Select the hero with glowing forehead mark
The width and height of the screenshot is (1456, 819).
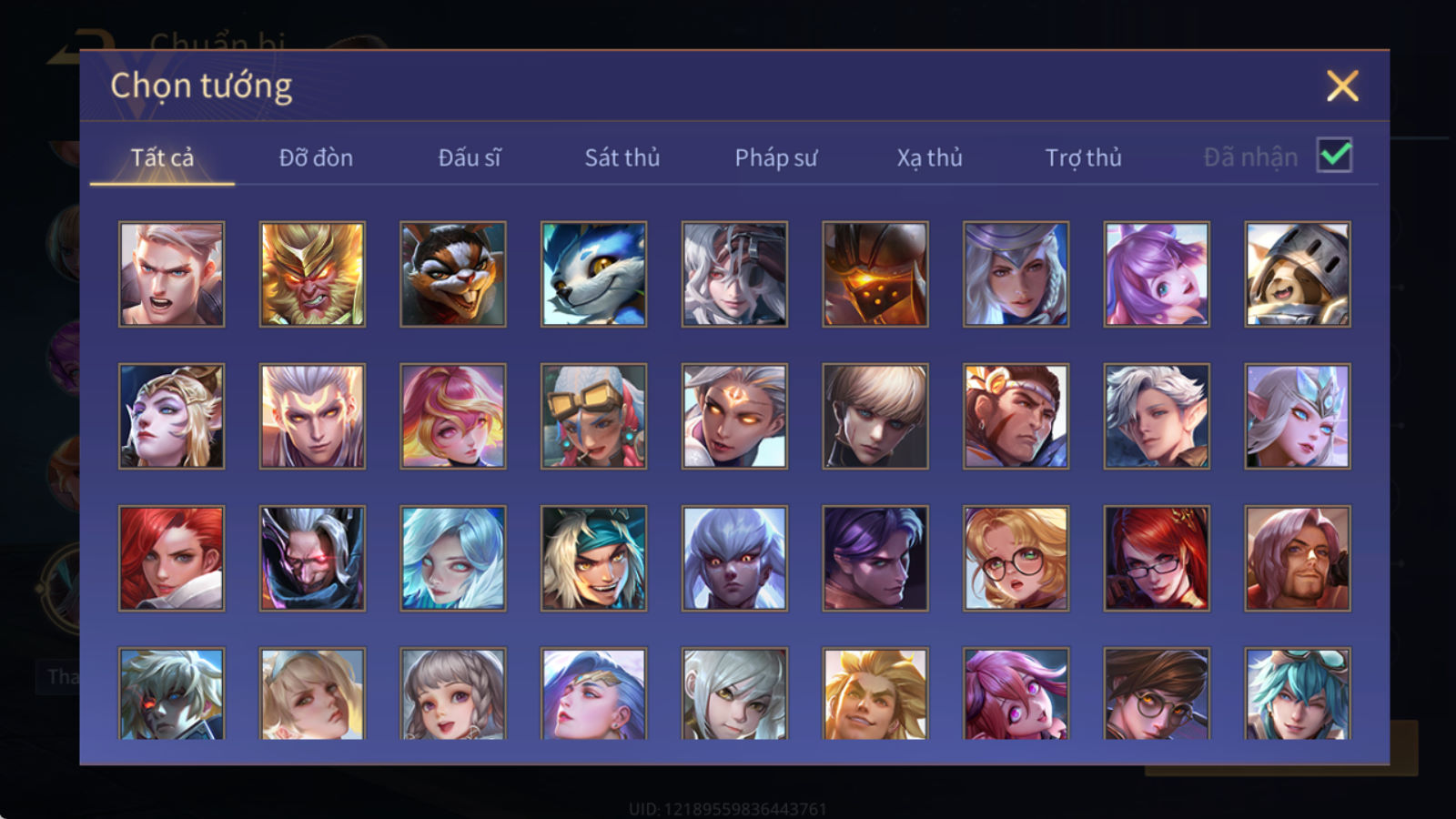(734, 416)
